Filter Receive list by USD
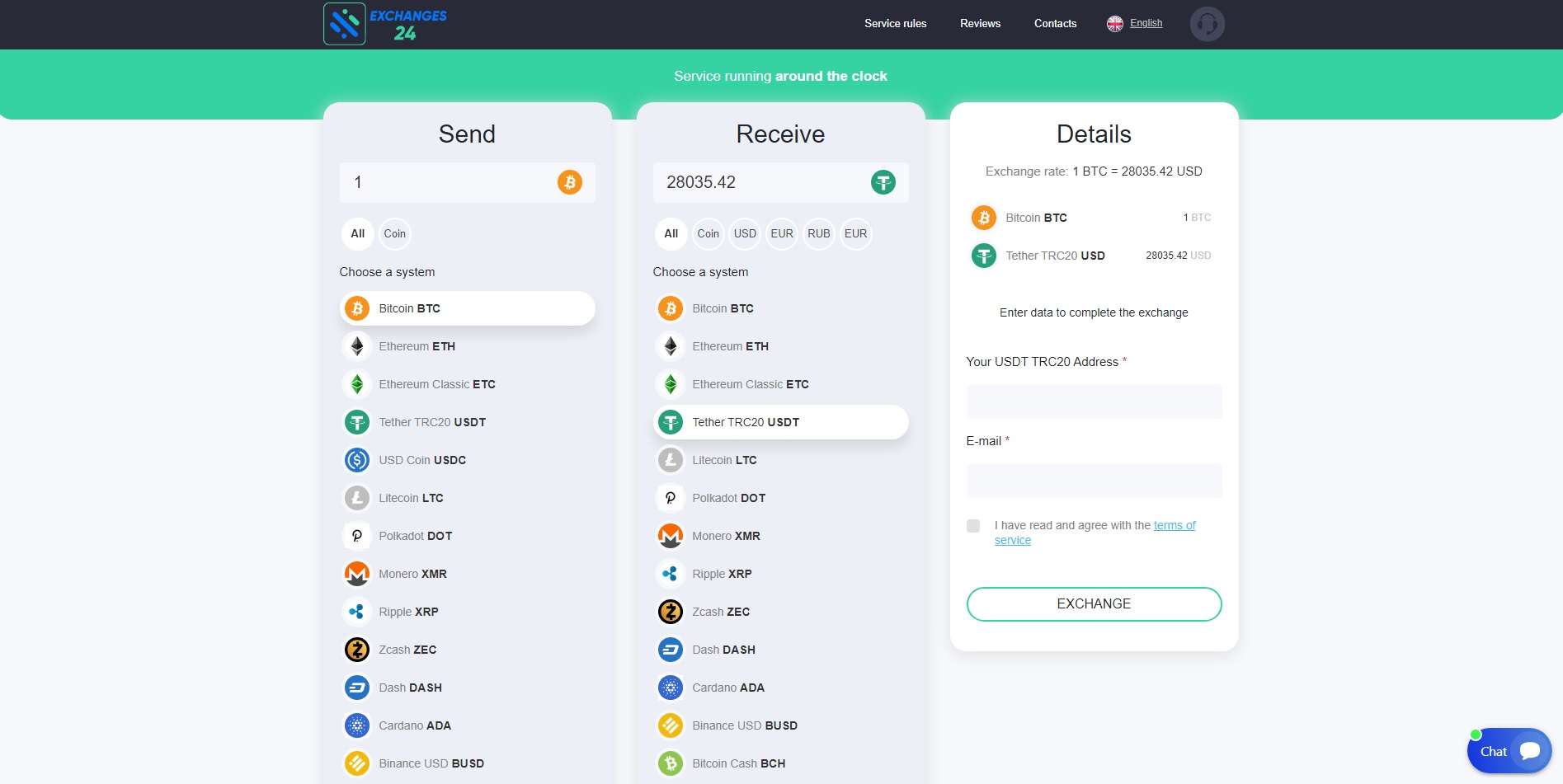The image size is (1563, 784). click(x=745, y=233)
